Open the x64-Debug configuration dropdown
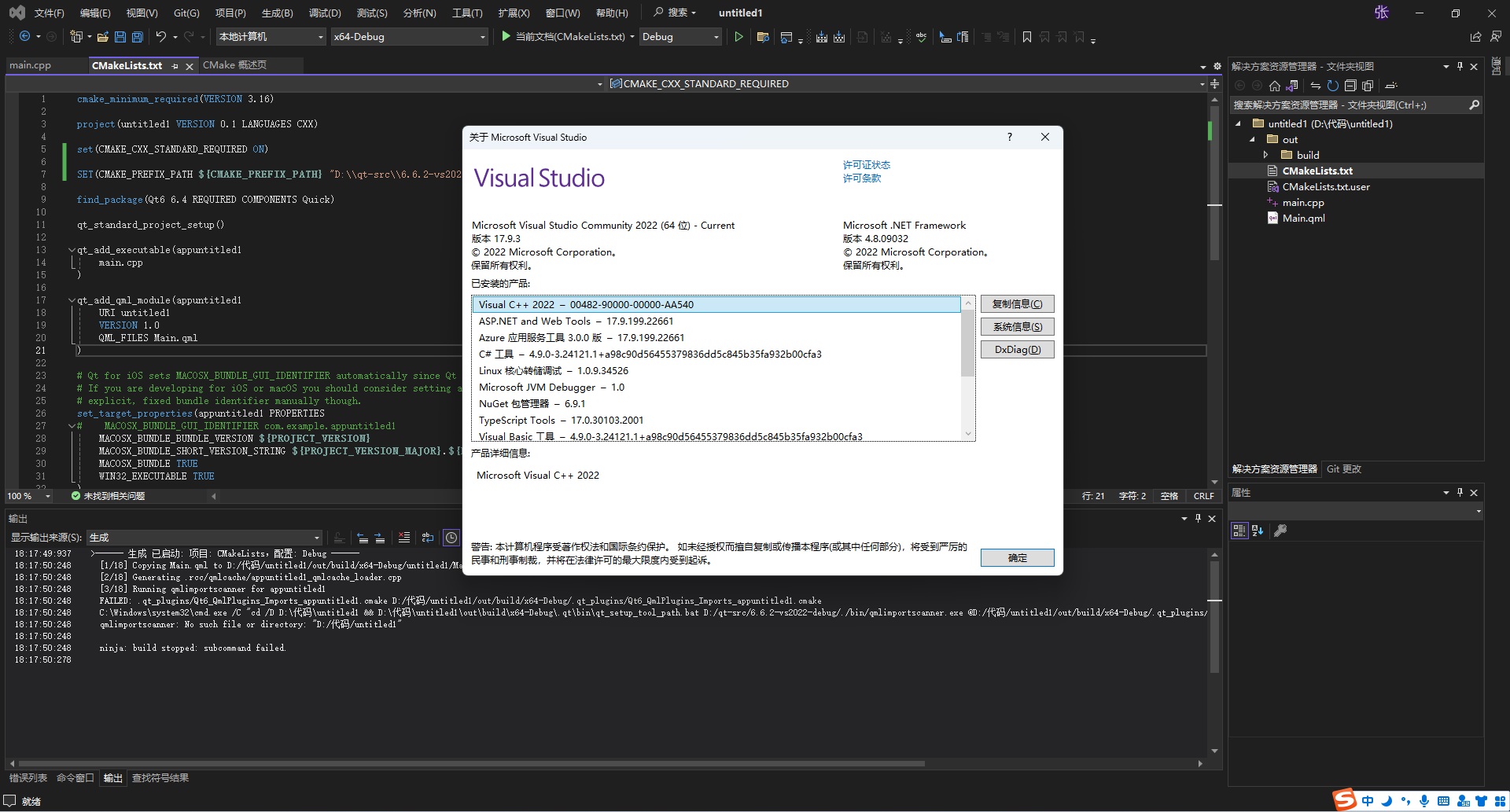 pos(409,37)
